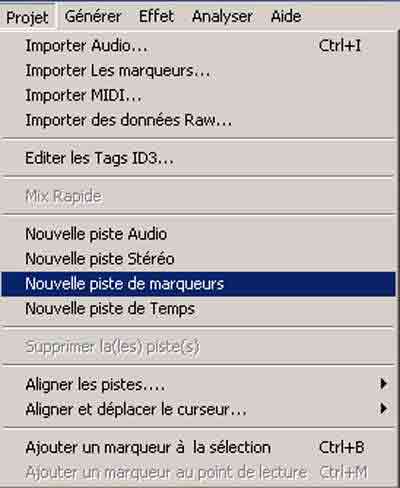The width and height of the screenshot is (400, 488).
Task: Open the Effet menu
Action: [156, 16]
